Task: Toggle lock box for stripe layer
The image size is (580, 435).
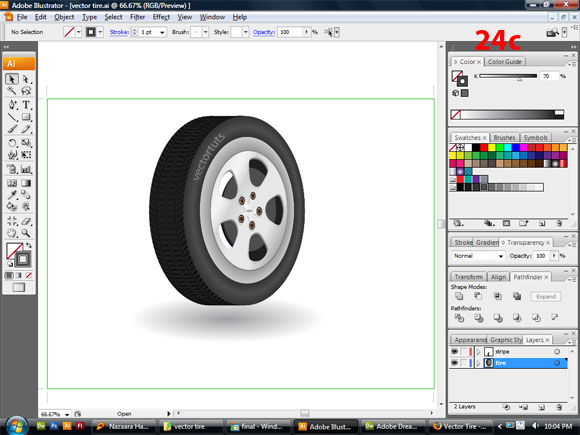Action: (464, 351)
